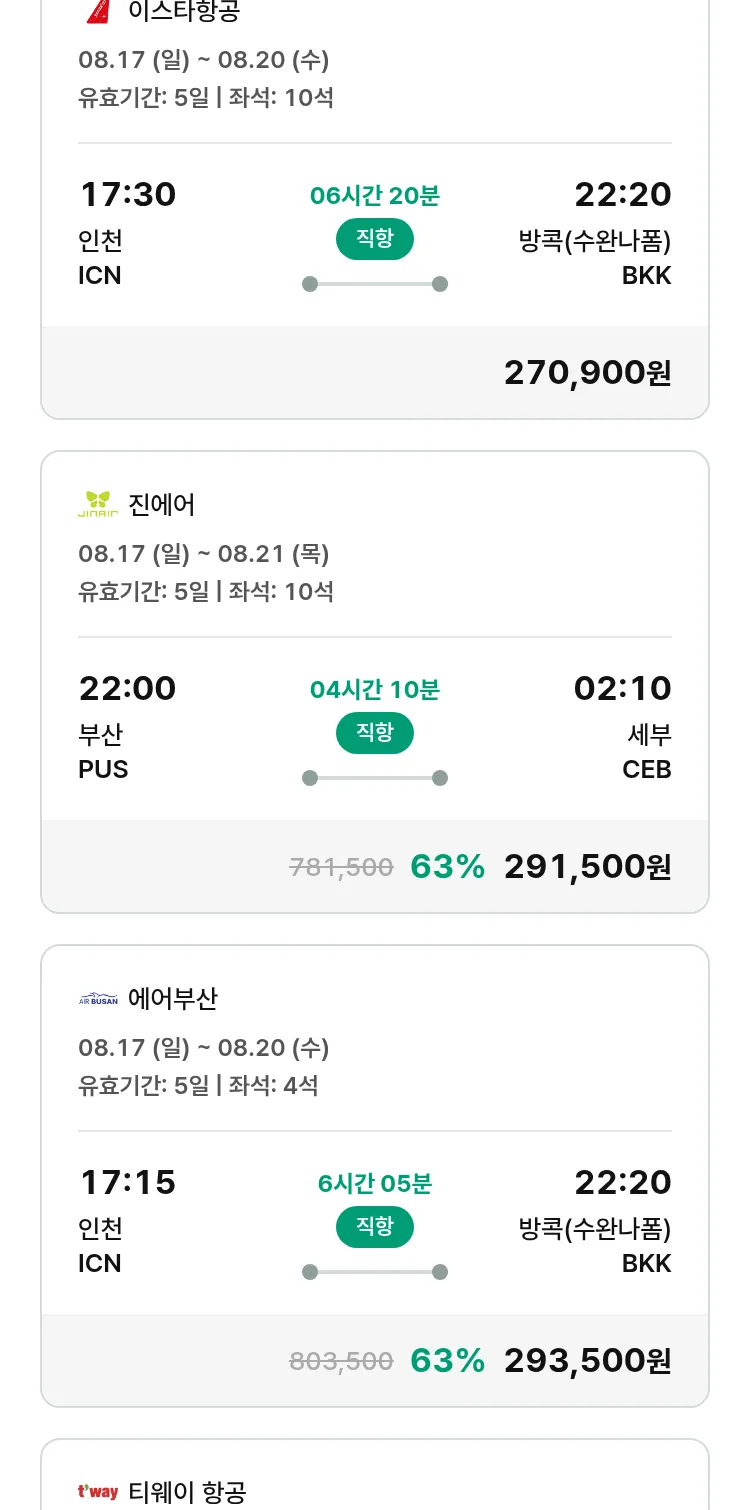
Task: Tap the 티웨이 항공 airline name
Action: pyautogui.click(x=187, y=1492)
